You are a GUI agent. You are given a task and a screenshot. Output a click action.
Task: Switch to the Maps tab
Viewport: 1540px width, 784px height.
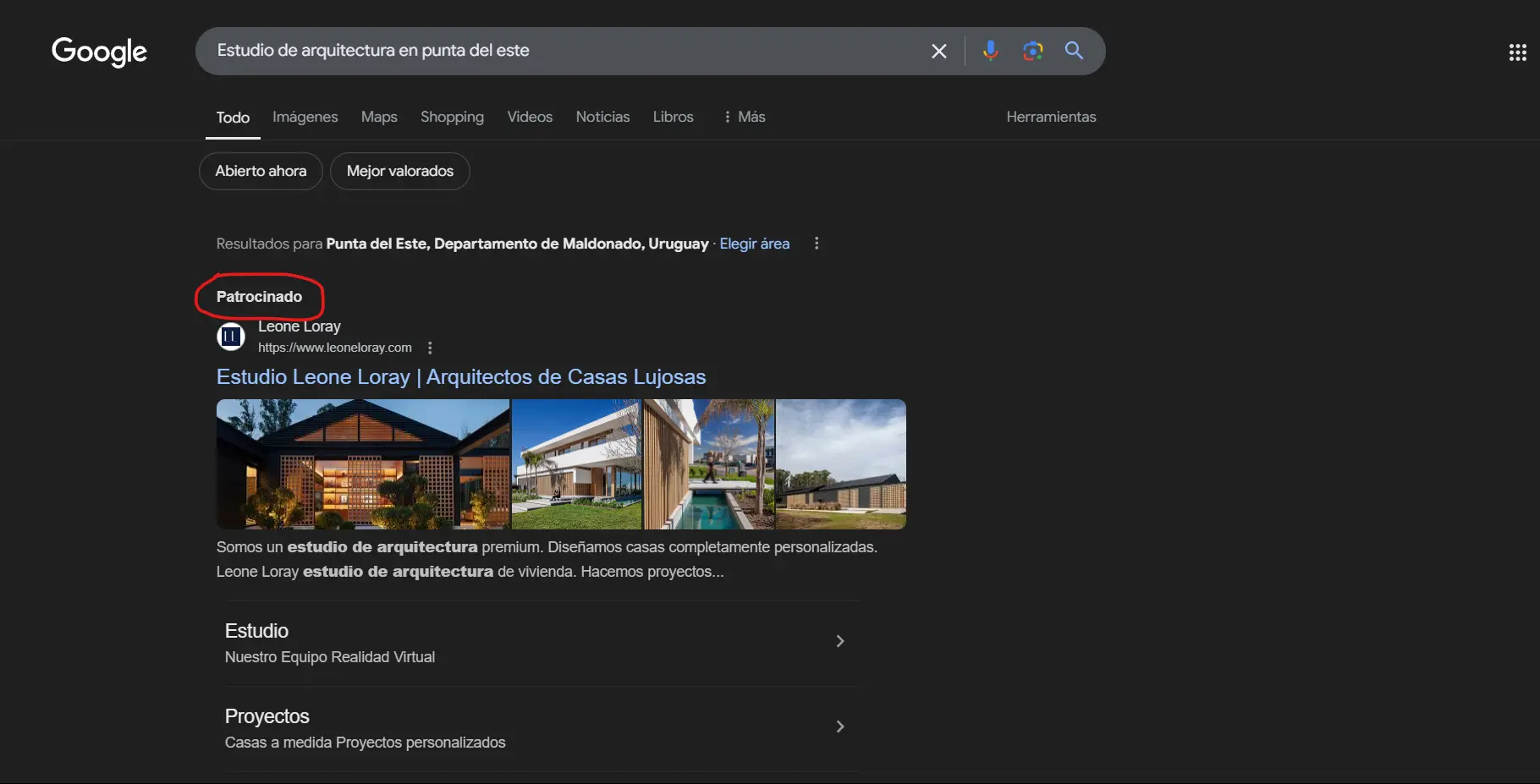pos(379,117)
